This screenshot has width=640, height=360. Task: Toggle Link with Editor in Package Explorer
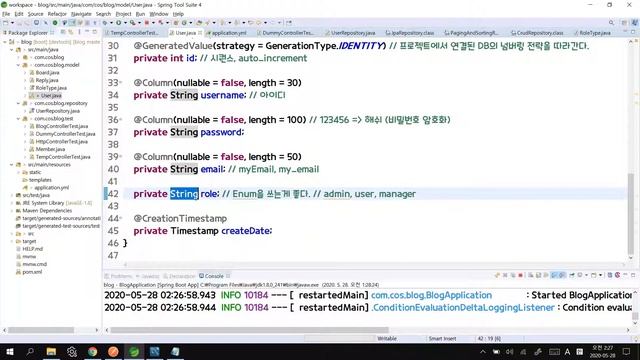coord(71,32)
